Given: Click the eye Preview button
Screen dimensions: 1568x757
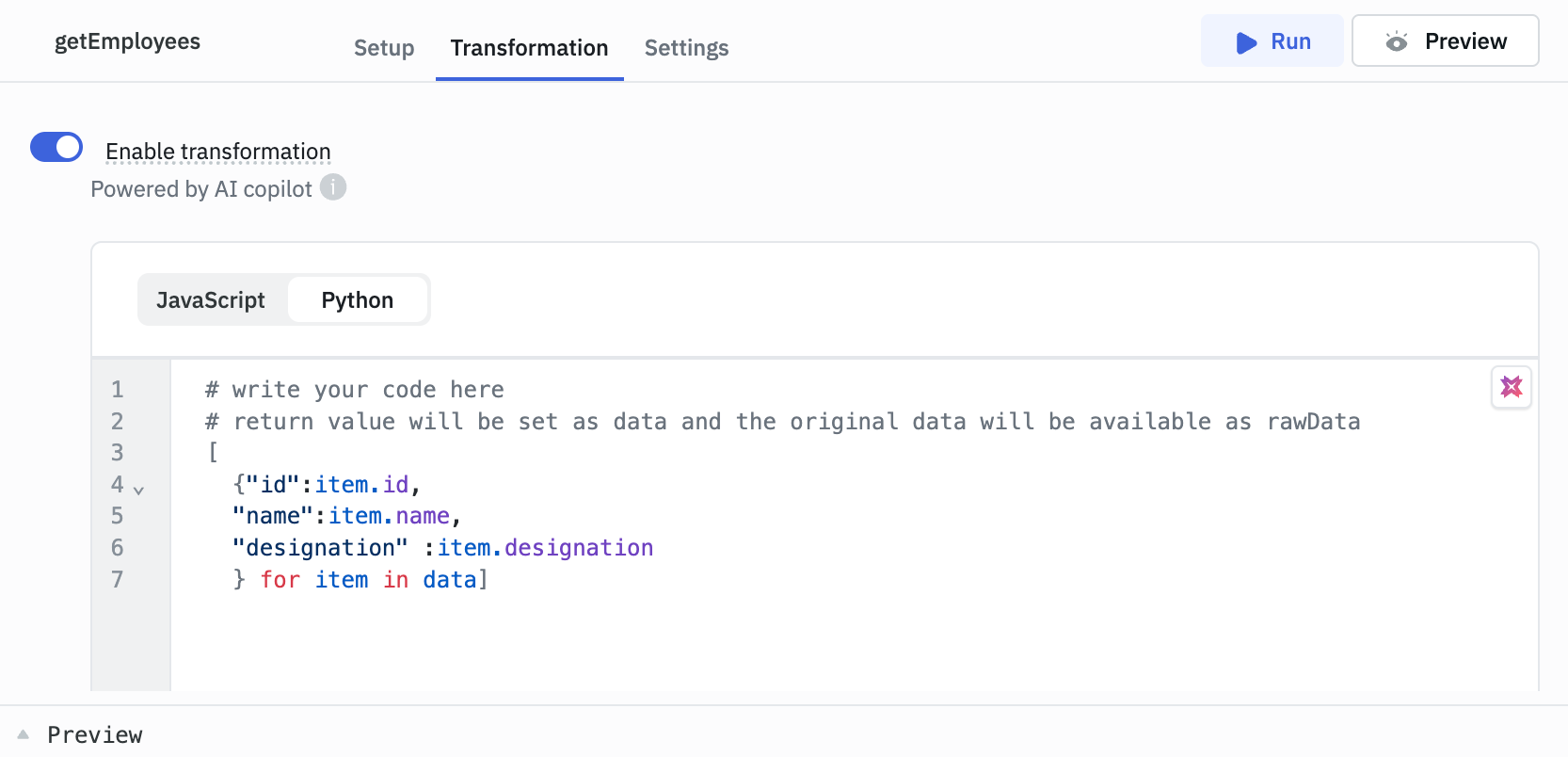Looking at the screenshot, I should [x=1445, y=41].
